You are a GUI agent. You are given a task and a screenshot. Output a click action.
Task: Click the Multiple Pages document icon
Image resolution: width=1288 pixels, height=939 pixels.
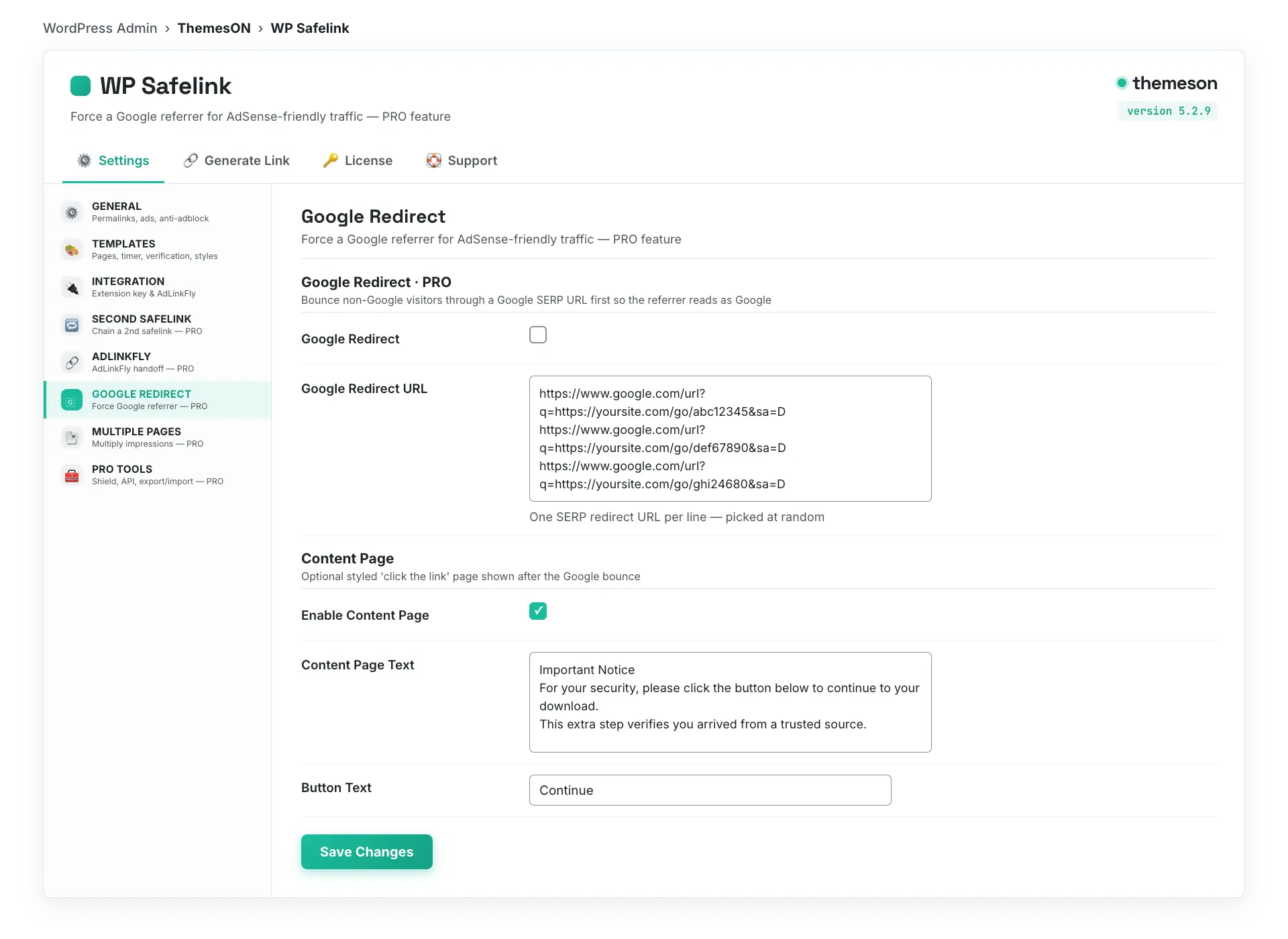point(72,437)
